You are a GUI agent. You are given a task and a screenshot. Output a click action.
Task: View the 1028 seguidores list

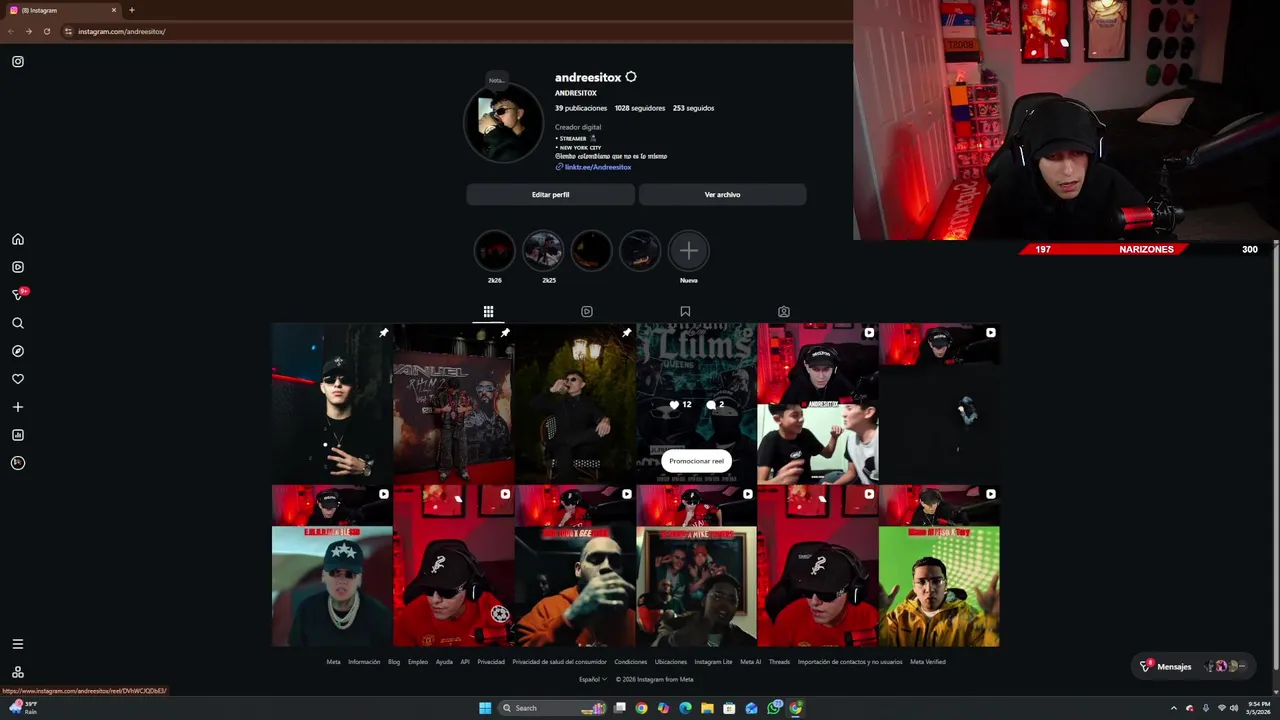click(x=640, y=108)
